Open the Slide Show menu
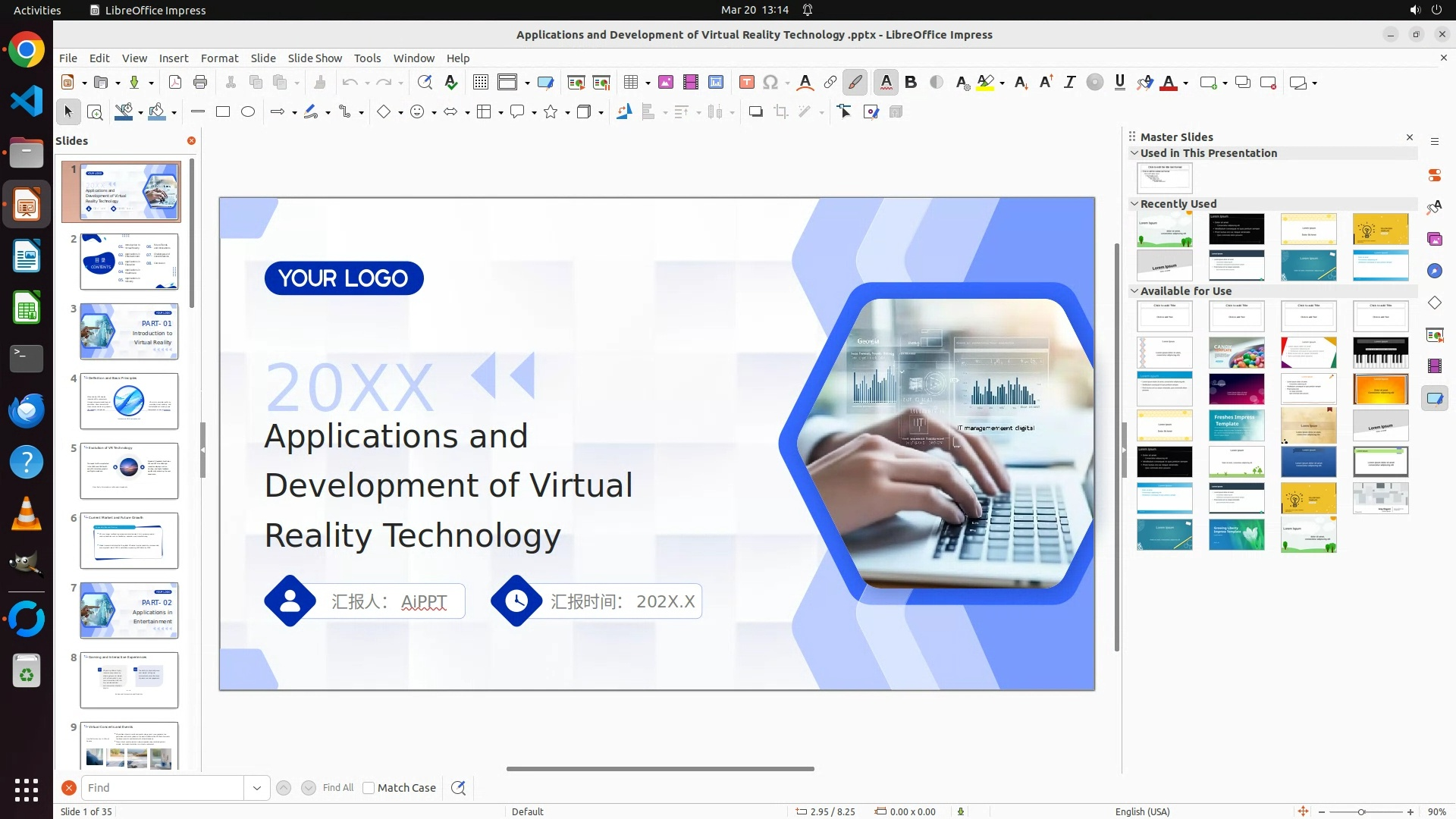Viewport: 1456px width, 819px height. point(315,58)
